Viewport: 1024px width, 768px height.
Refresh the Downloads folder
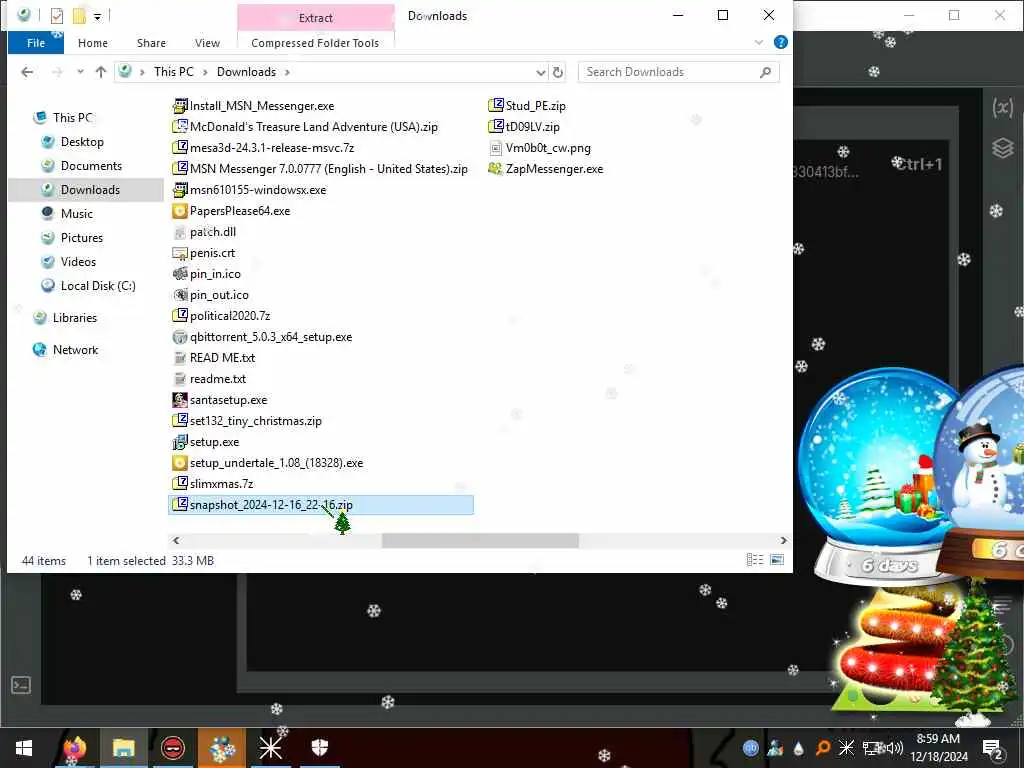point(558,72)
